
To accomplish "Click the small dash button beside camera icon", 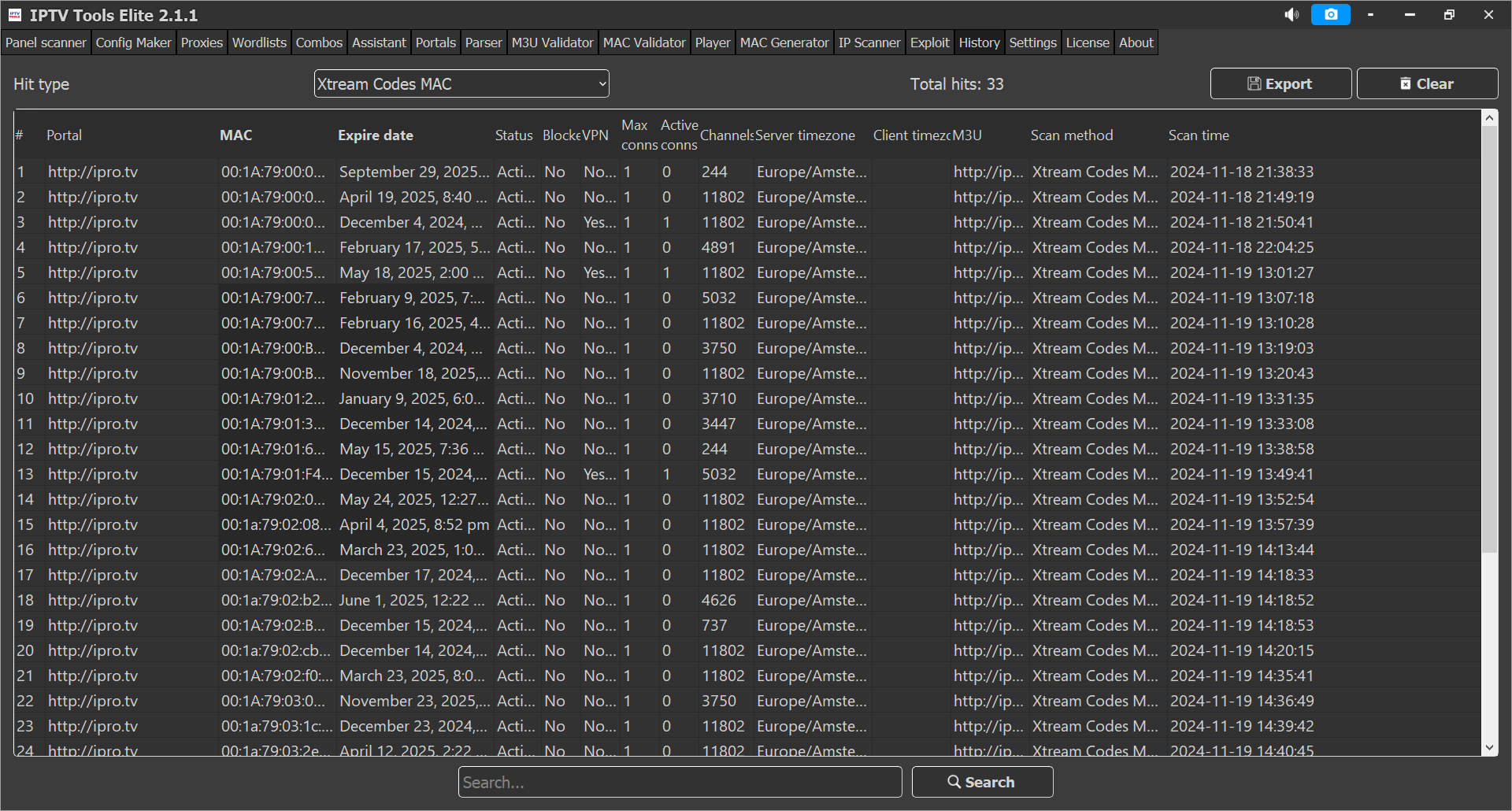I will (x=1371, y=15).
